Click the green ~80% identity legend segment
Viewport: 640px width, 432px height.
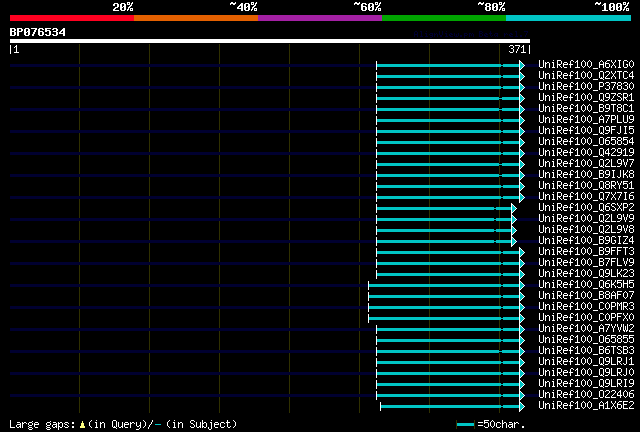(x=444, y=18)
